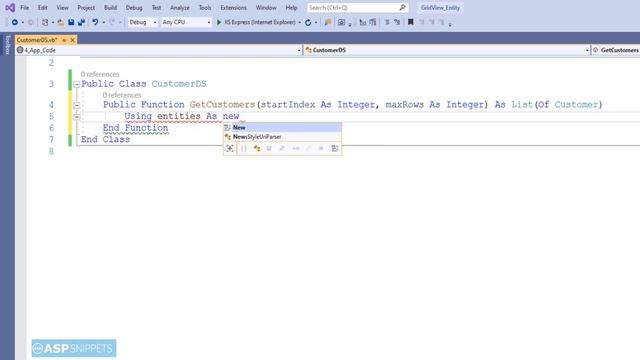Viewport: 640px width, 360px height.
Task: Click 'End Class' on line 7
Action: (105, 140)
